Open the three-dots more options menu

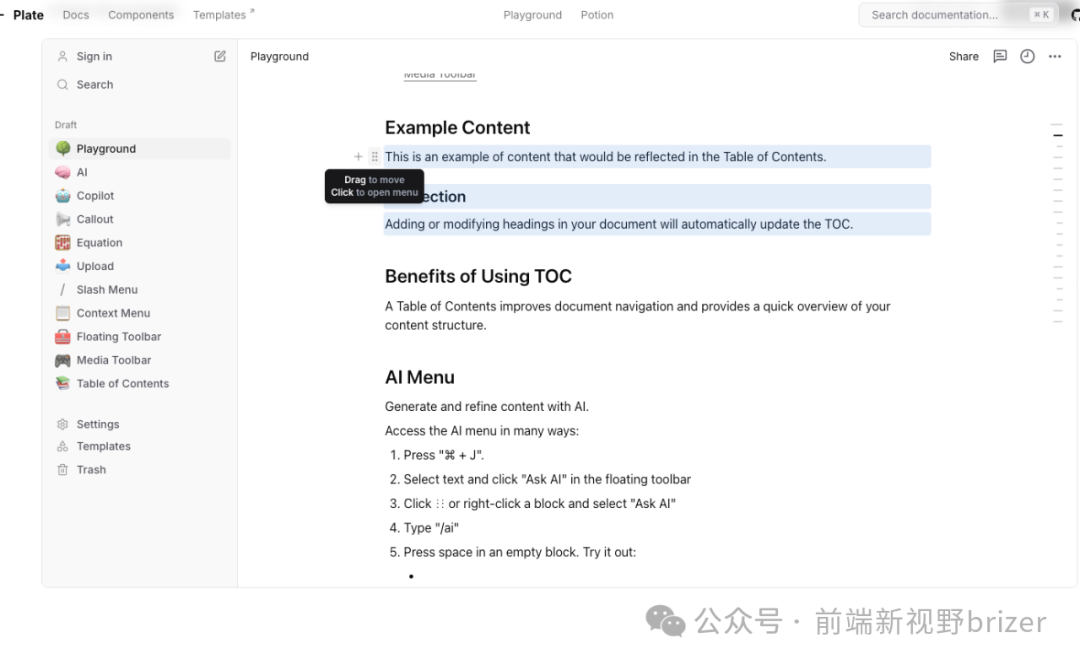coord(1055,57)
